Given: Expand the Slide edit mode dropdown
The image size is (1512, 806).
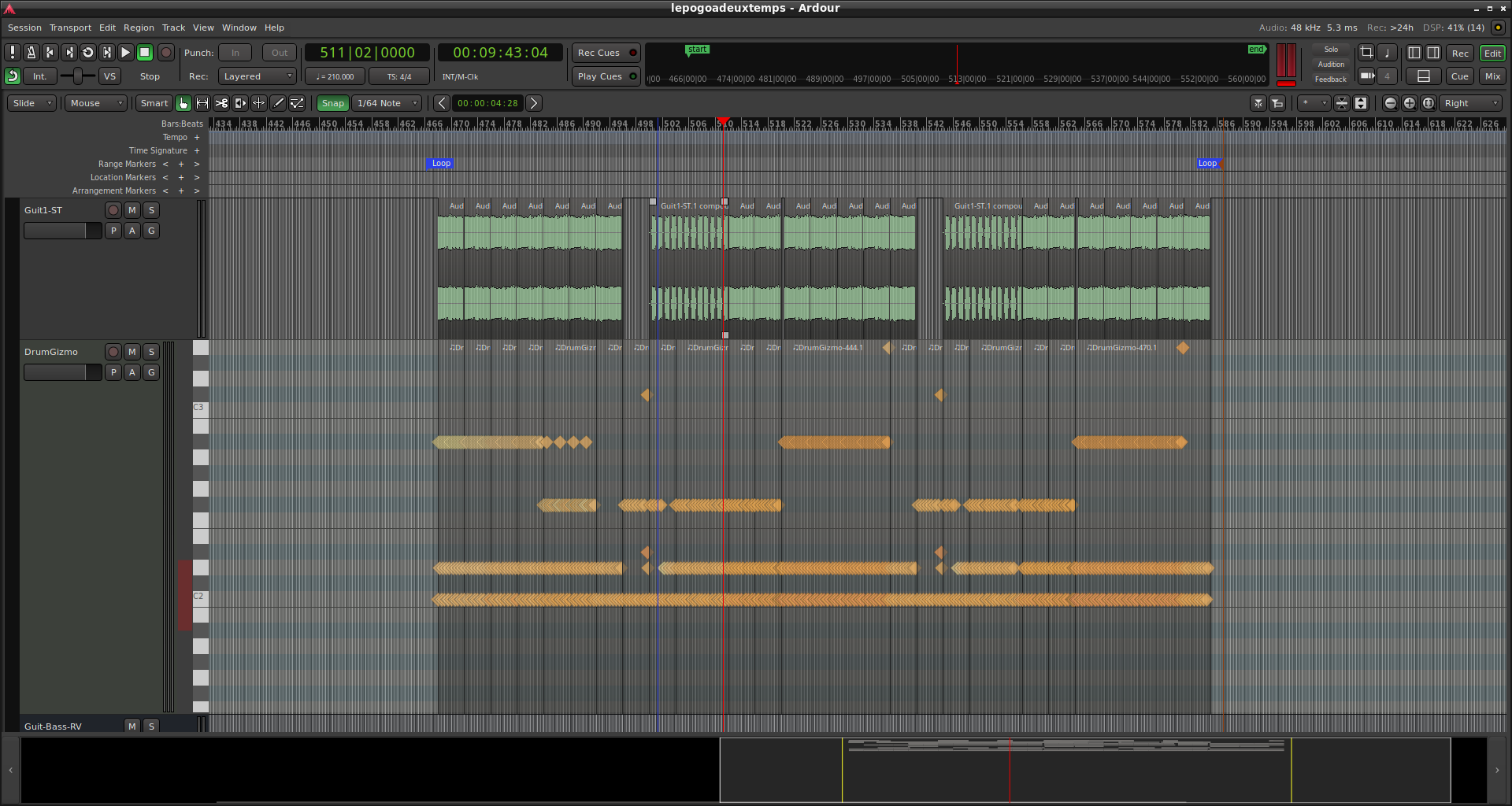Looking at the screenshot, I should click(x=32, y=103).
